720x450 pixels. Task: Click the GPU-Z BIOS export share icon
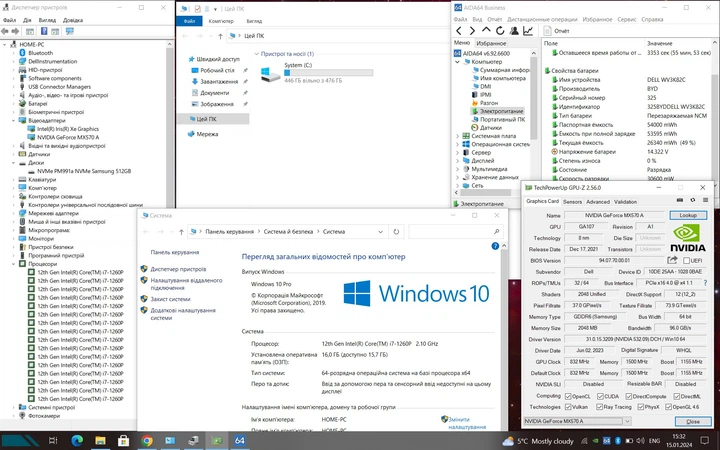click(672, 260)
